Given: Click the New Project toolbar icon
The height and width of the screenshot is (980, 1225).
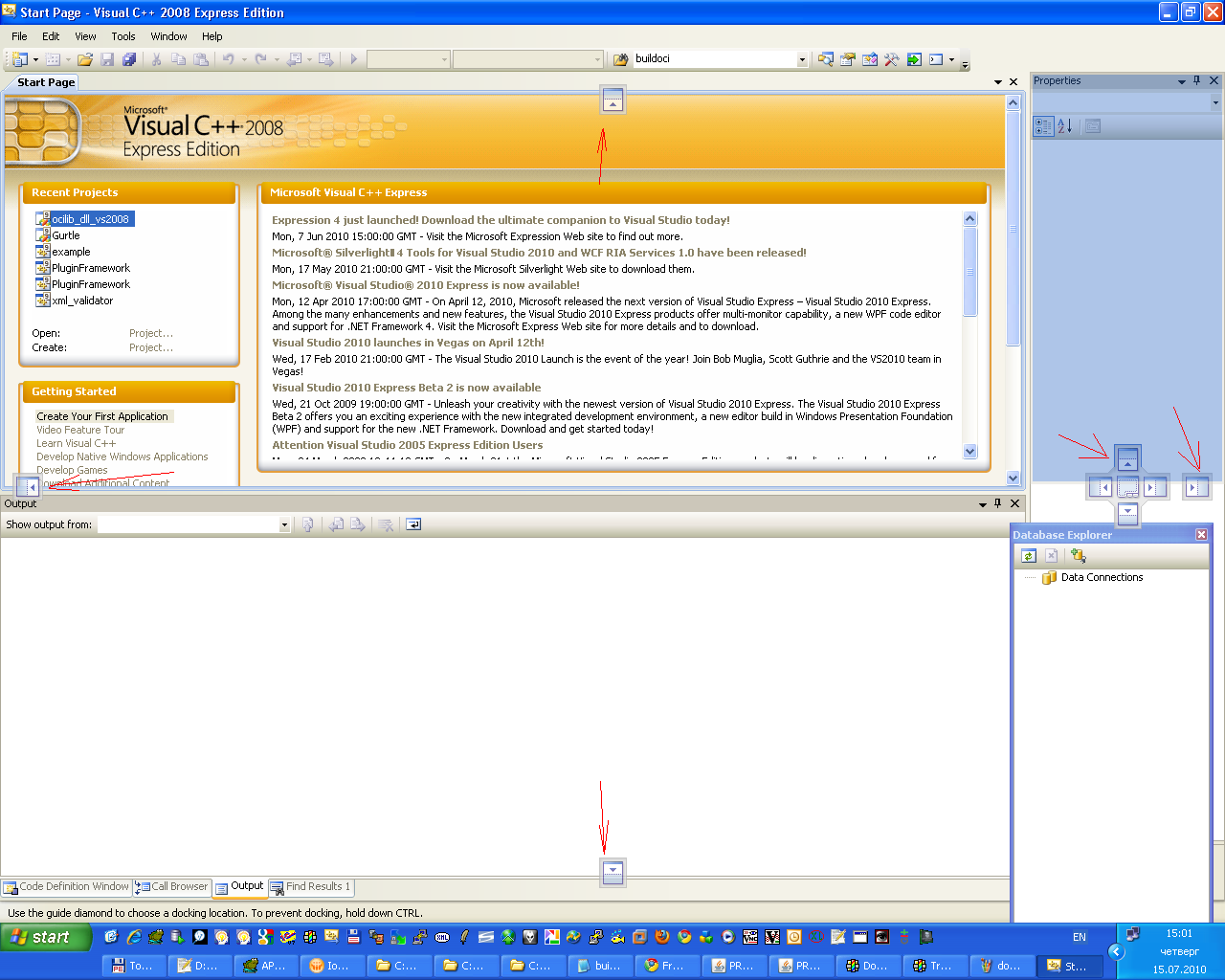Looking at the screenshot, I should 19,59.
